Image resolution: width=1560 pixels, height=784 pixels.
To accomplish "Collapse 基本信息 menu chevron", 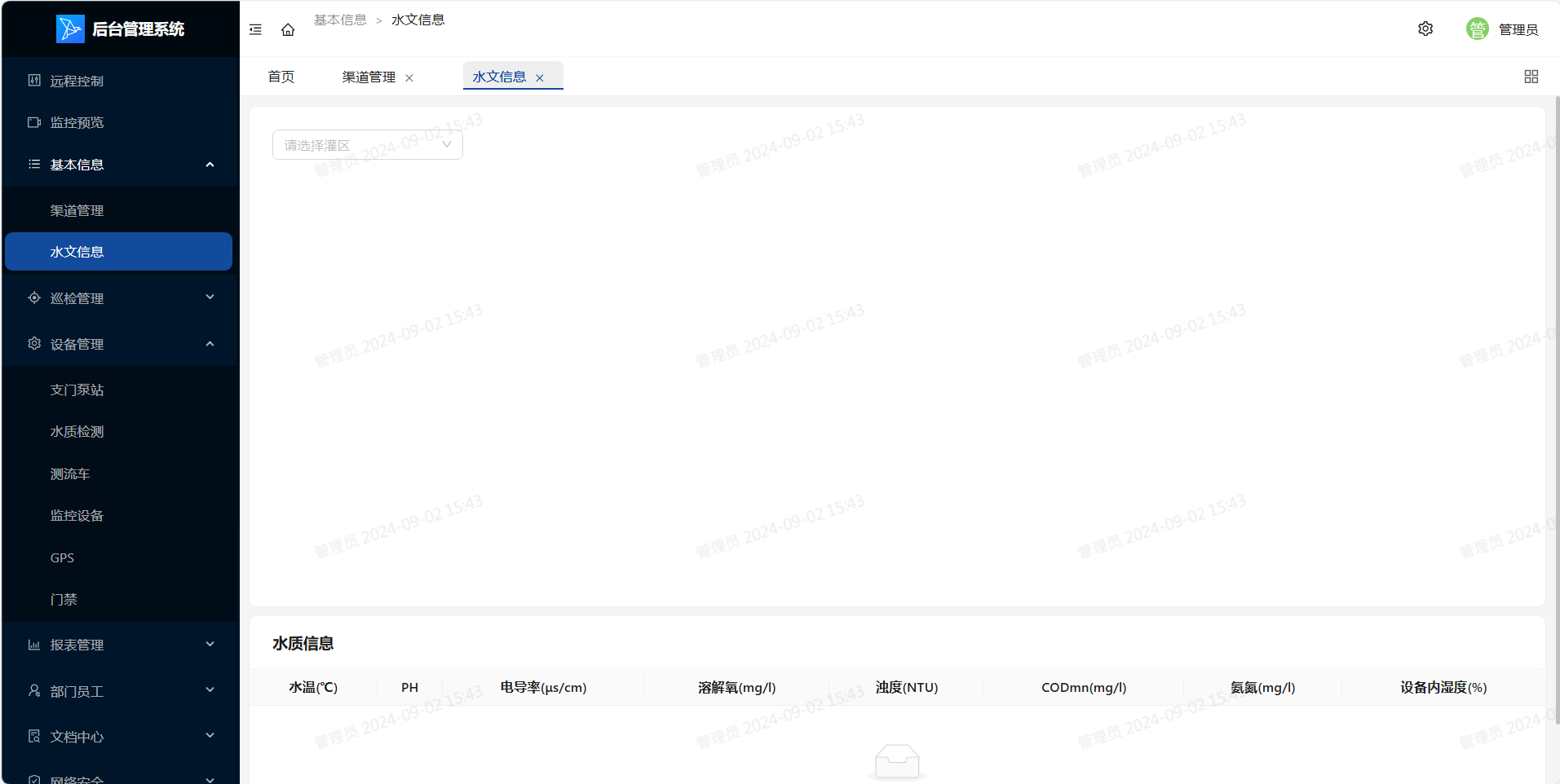I will 210,165.
